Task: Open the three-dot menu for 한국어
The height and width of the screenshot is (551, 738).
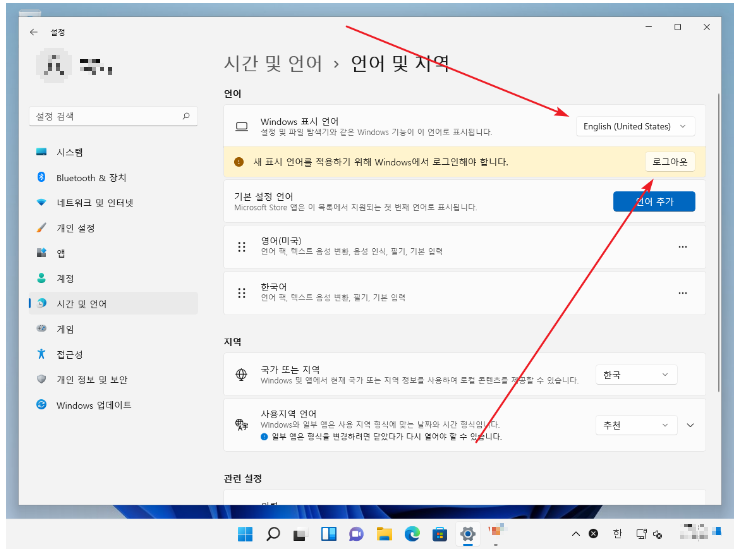Action: (682, 293)
